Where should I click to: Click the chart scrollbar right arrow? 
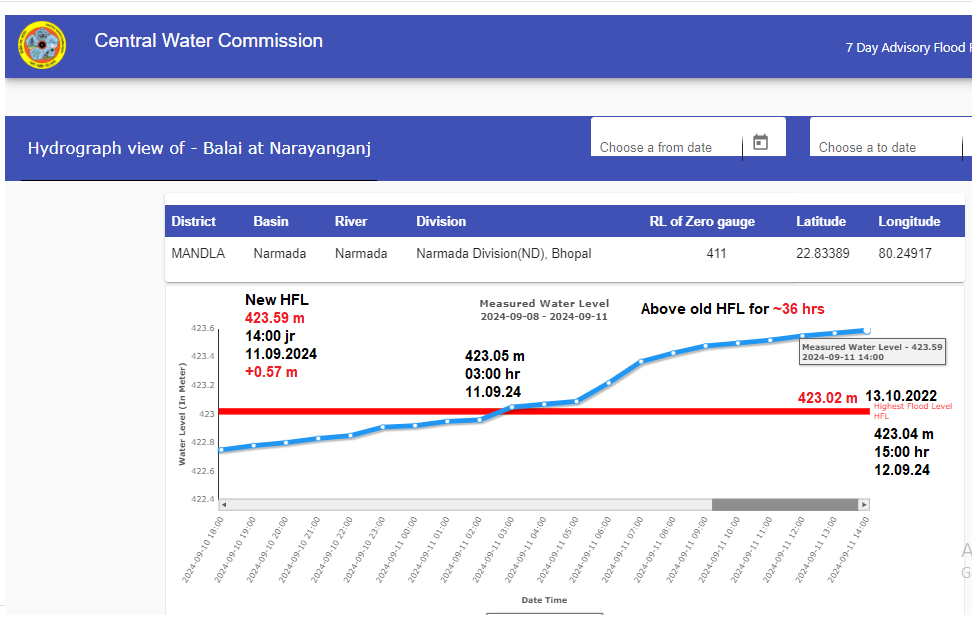(863, 505)
